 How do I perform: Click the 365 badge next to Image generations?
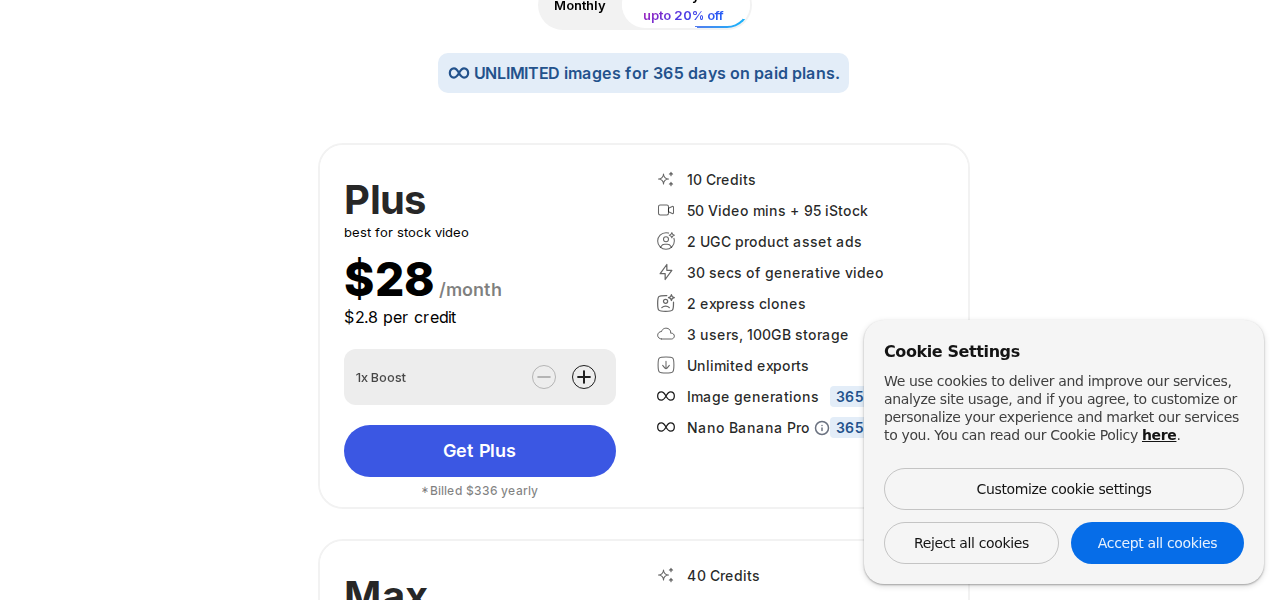tap(849, 396)
